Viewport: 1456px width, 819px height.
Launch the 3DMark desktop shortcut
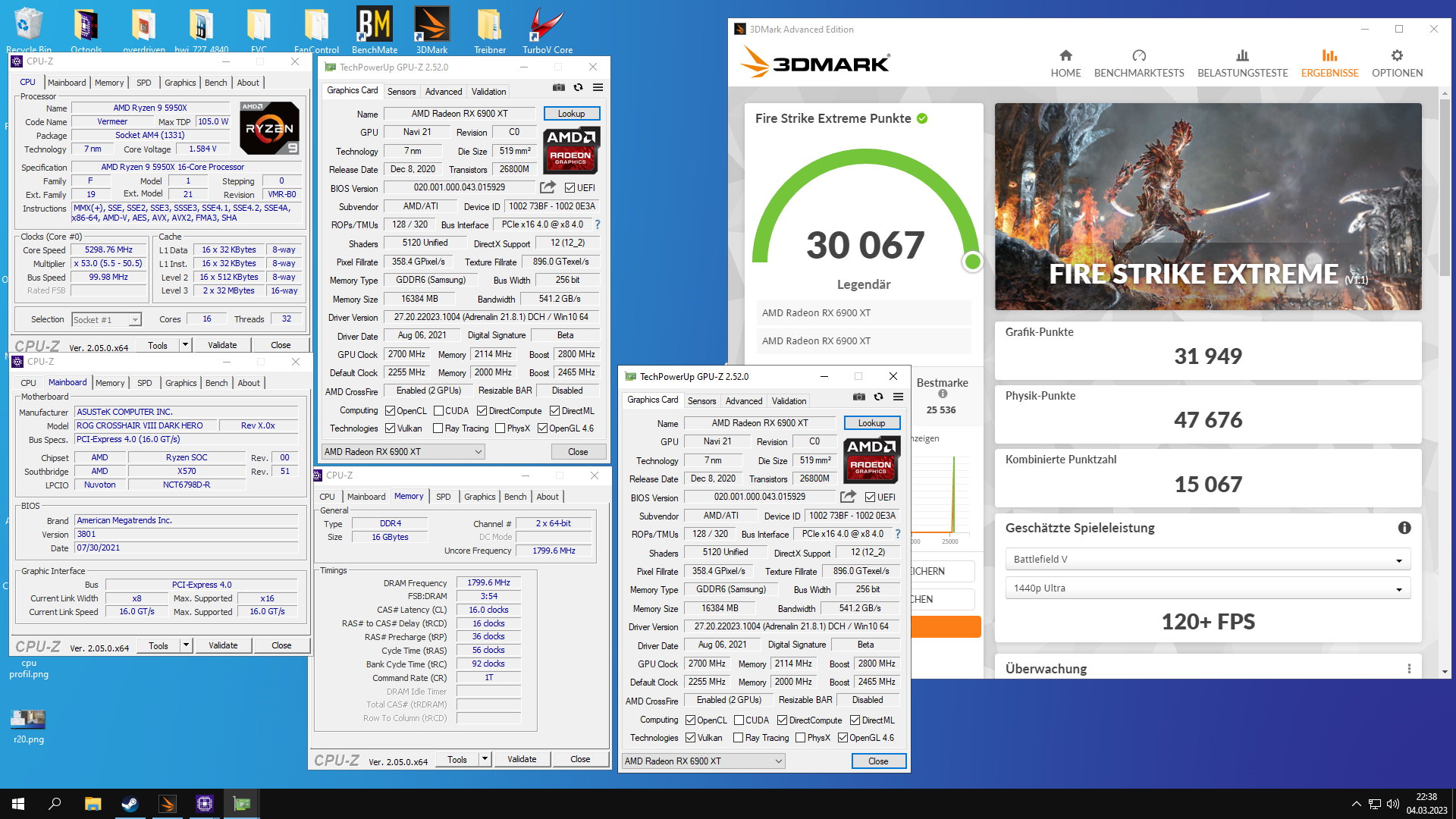(431, 30)
